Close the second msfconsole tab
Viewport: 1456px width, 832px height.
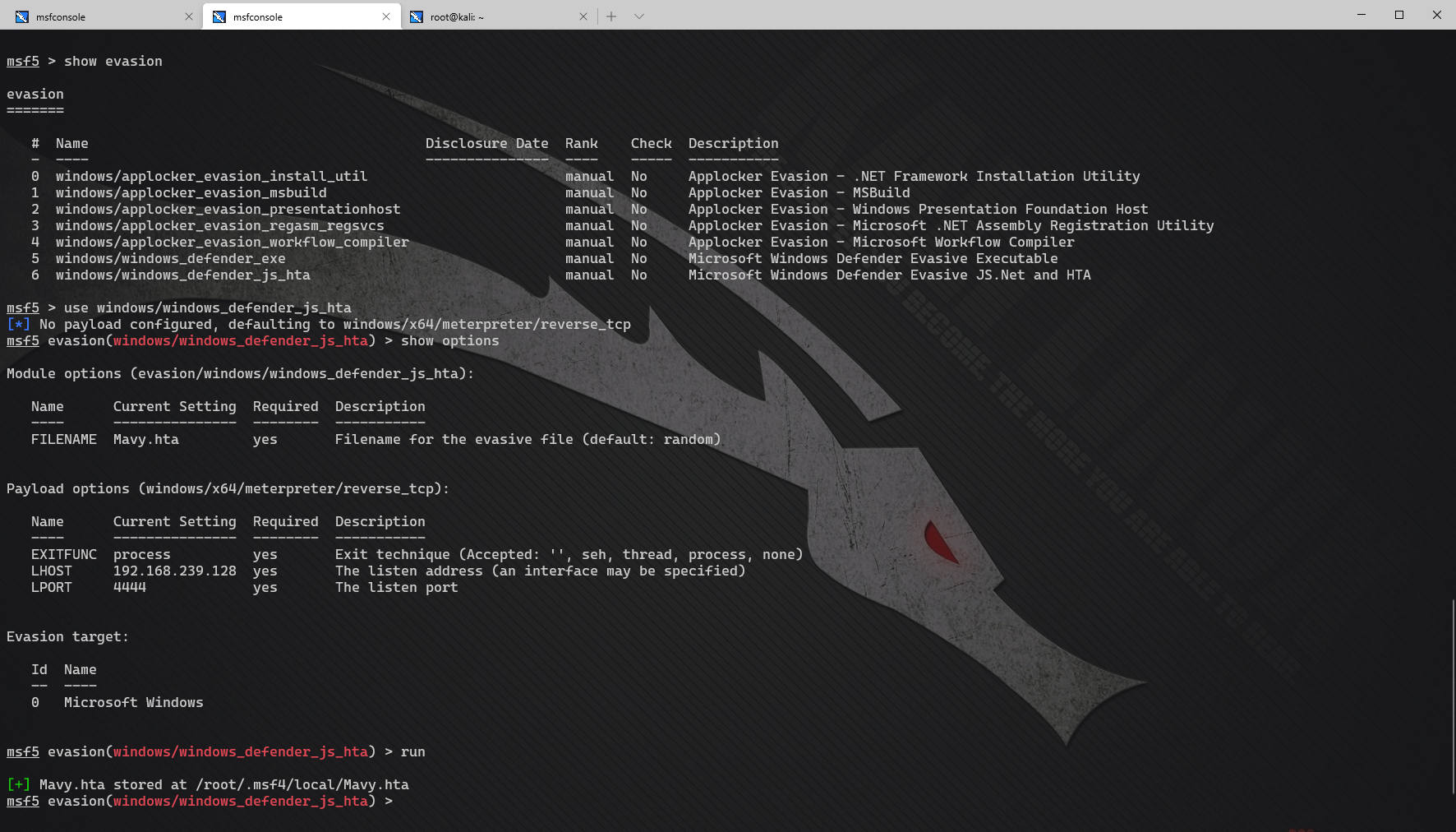[386, 16]
